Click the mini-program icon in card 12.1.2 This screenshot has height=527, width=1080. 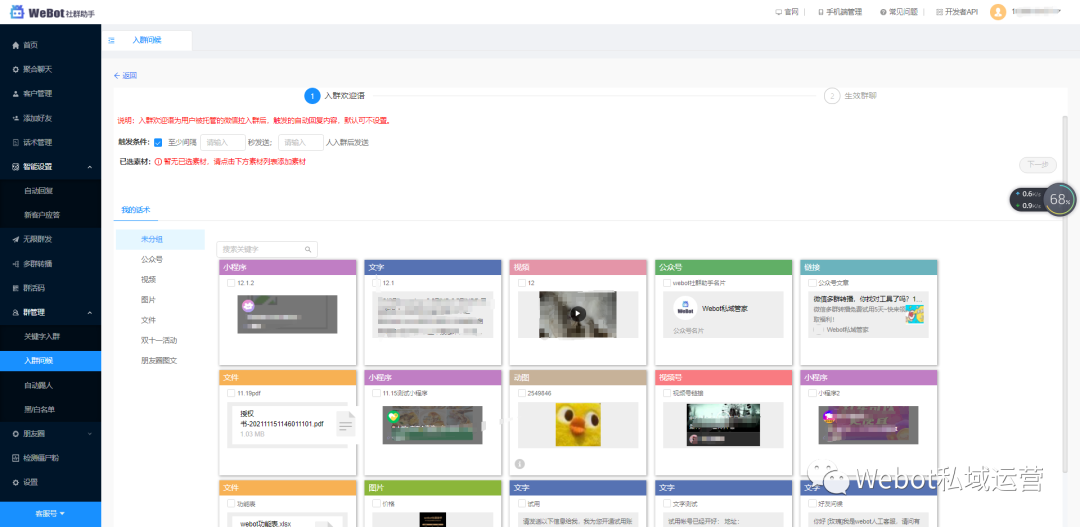click(248, 305)
